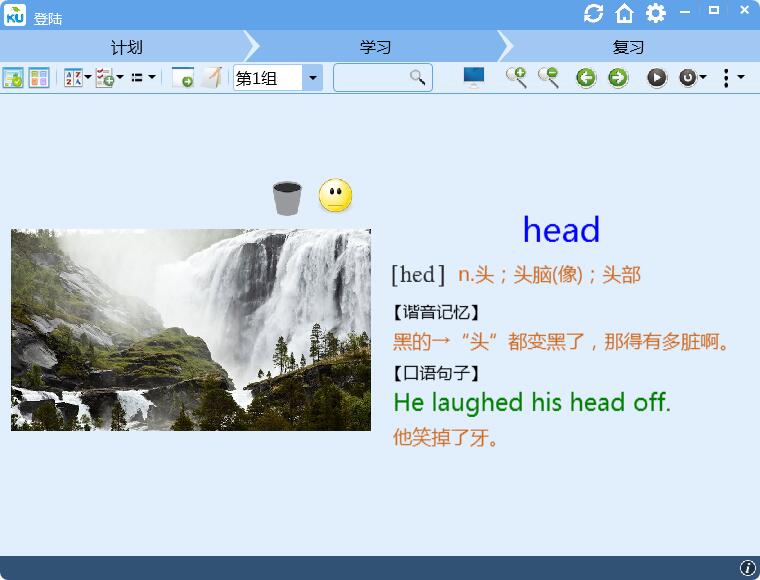The image size is (760, 580).
Task: Zoom in with the magnifier plus icon
Action: (x=516, y=78)
